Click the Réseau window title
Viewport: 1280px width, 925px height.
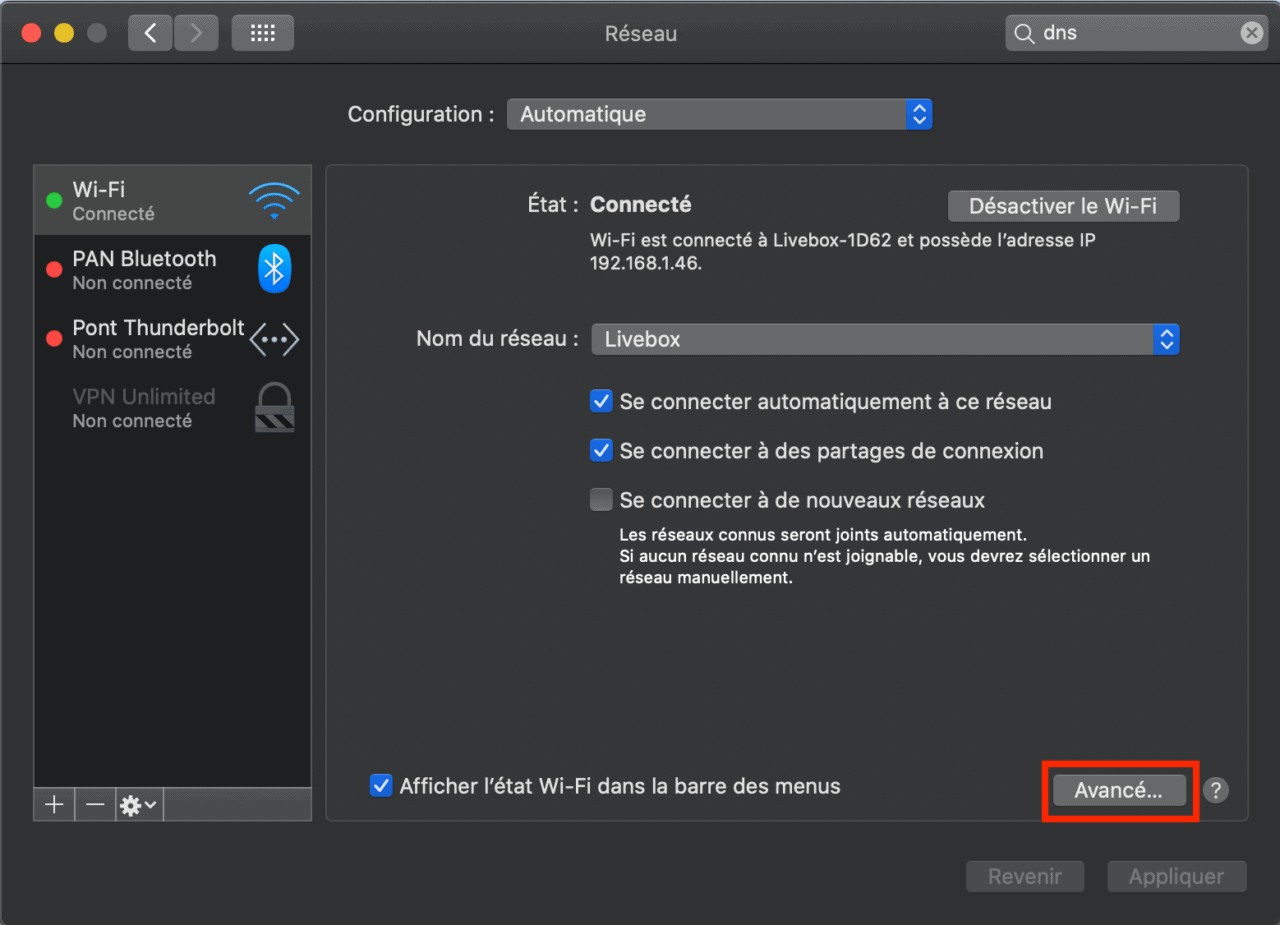(641, 34)
